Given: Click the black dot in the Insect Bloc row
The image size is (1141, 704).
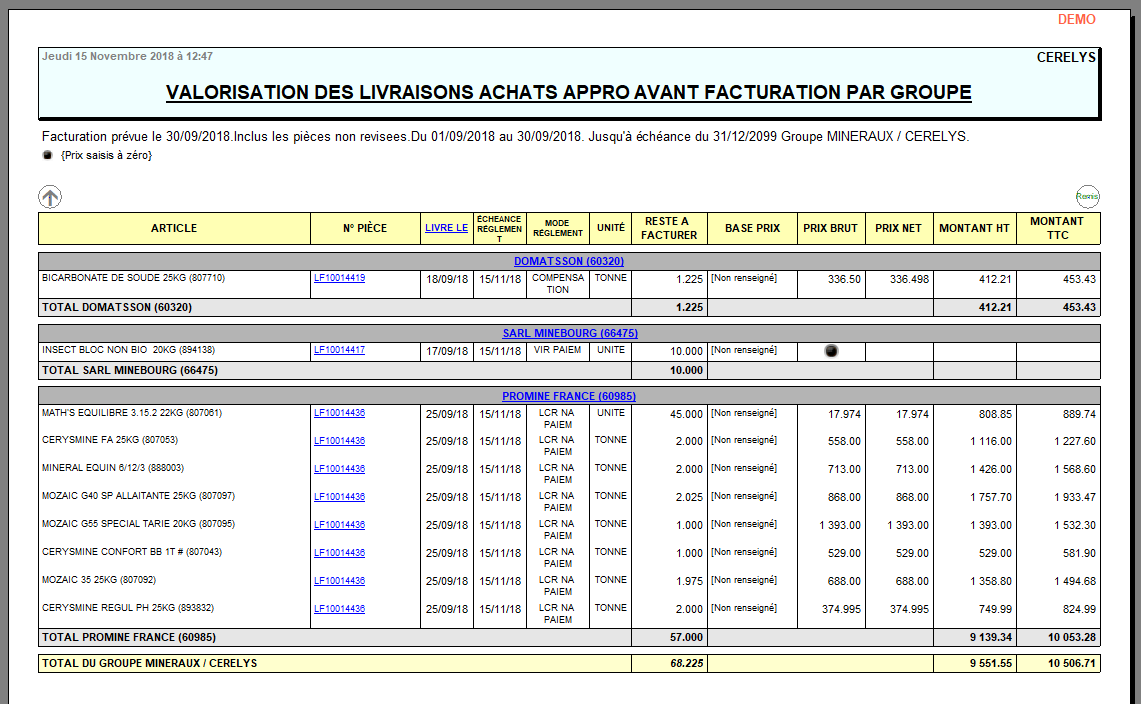Looking at the screenshot, I should pos(831,351).
